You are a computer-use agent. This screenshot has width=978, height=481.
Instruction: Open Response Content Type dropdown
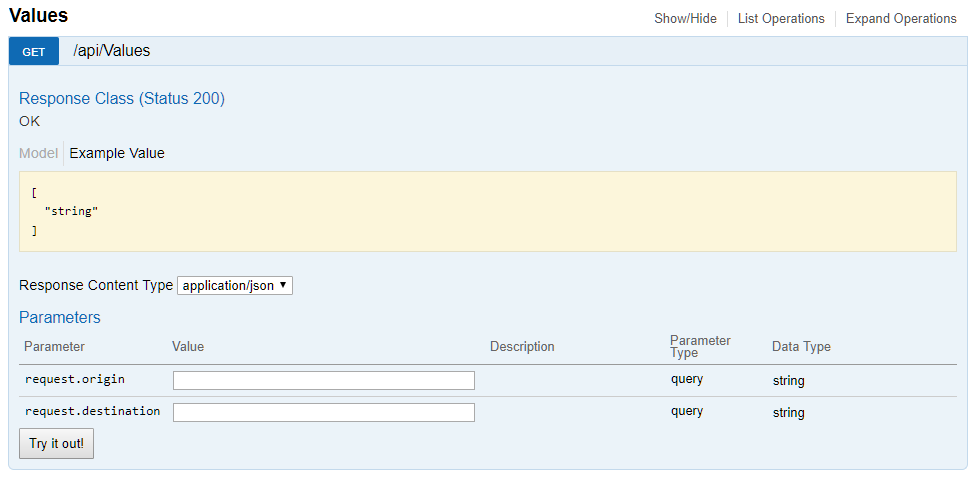tap(235, 286)
